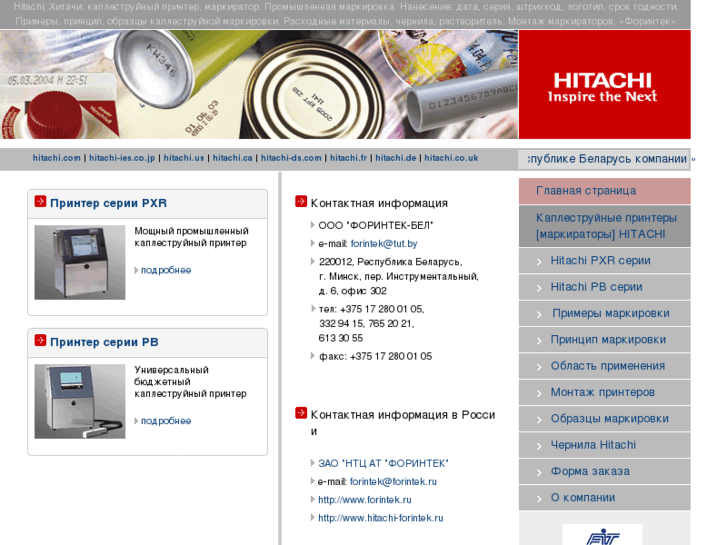Click the red arrow icon beside Принтер серии PXR
Screen dimensions: 727x545
tap(40, 201)
